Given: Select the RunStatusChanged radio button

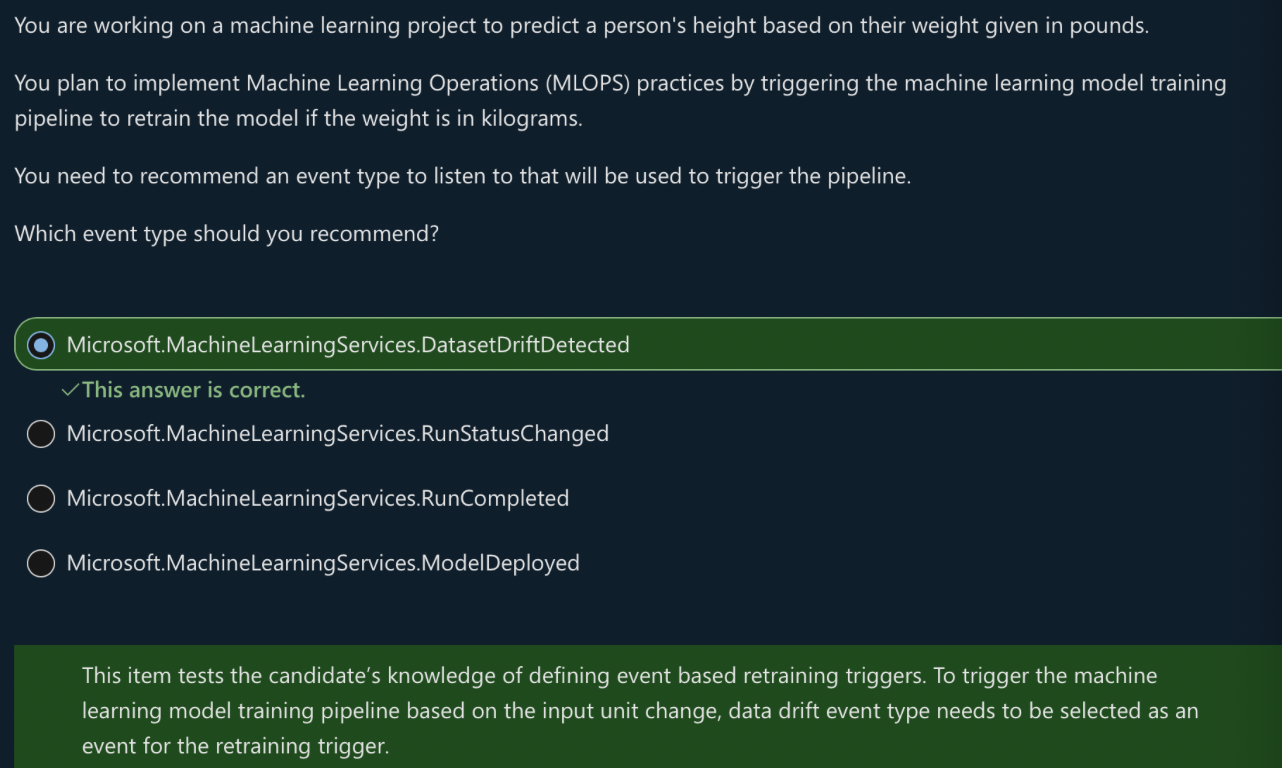Looking at the screenshot, I should click(41, 434).
